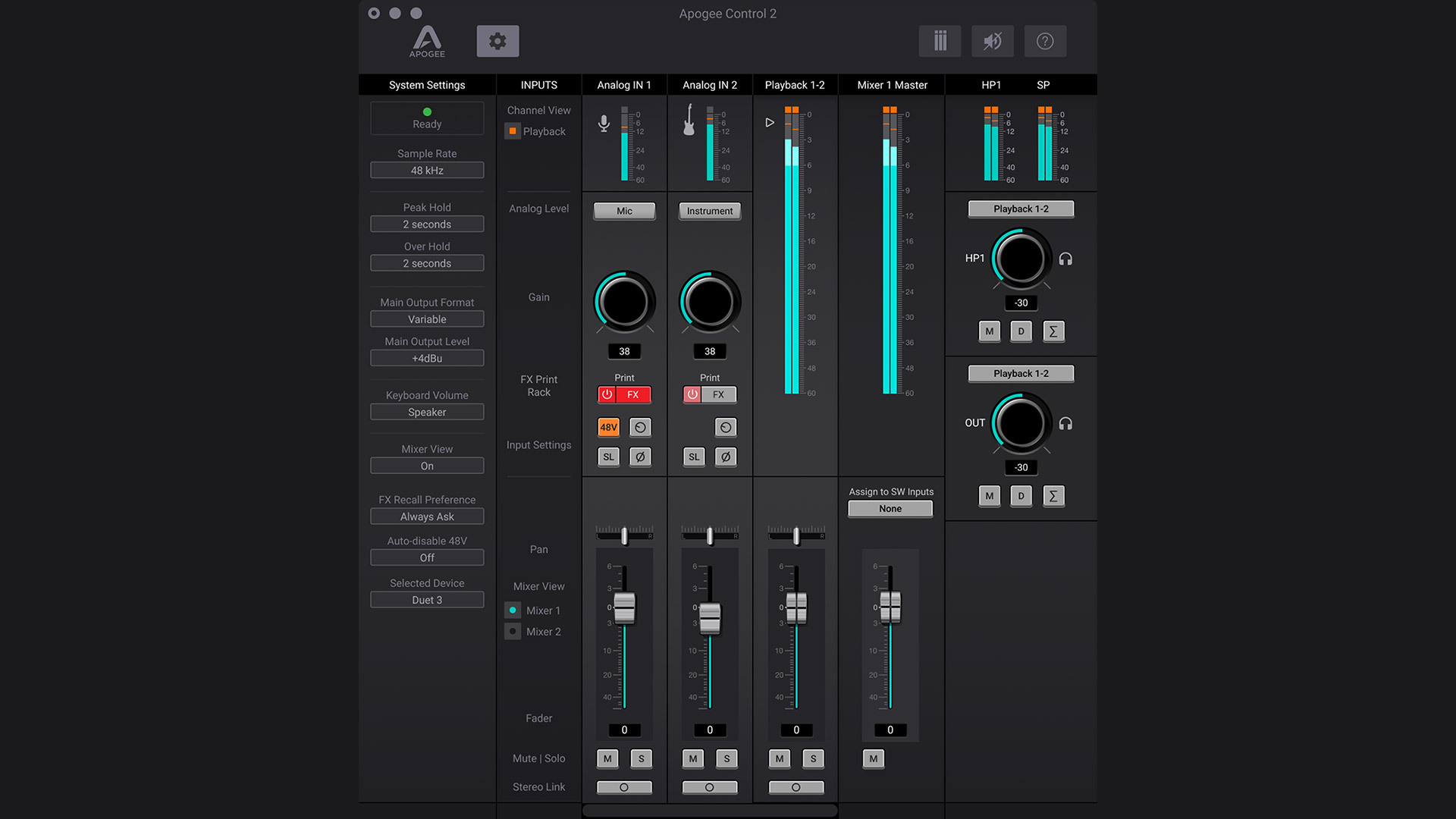This screenshot has height=819, width=1456.
Task: Open the Assign to SW Inputs None dropdown
Action: point(890,509)
